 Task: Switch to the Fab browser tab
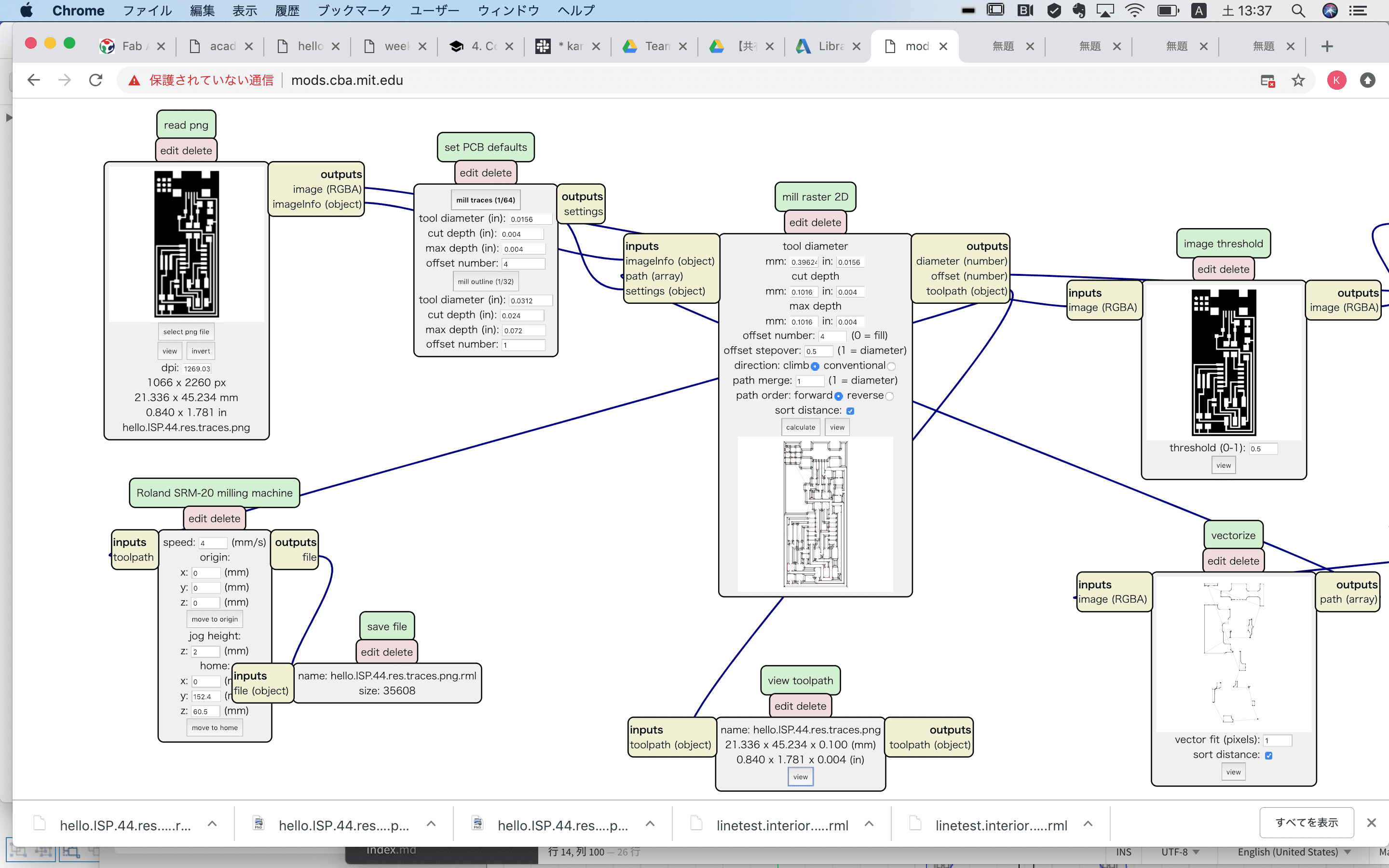tap(131, 46)
